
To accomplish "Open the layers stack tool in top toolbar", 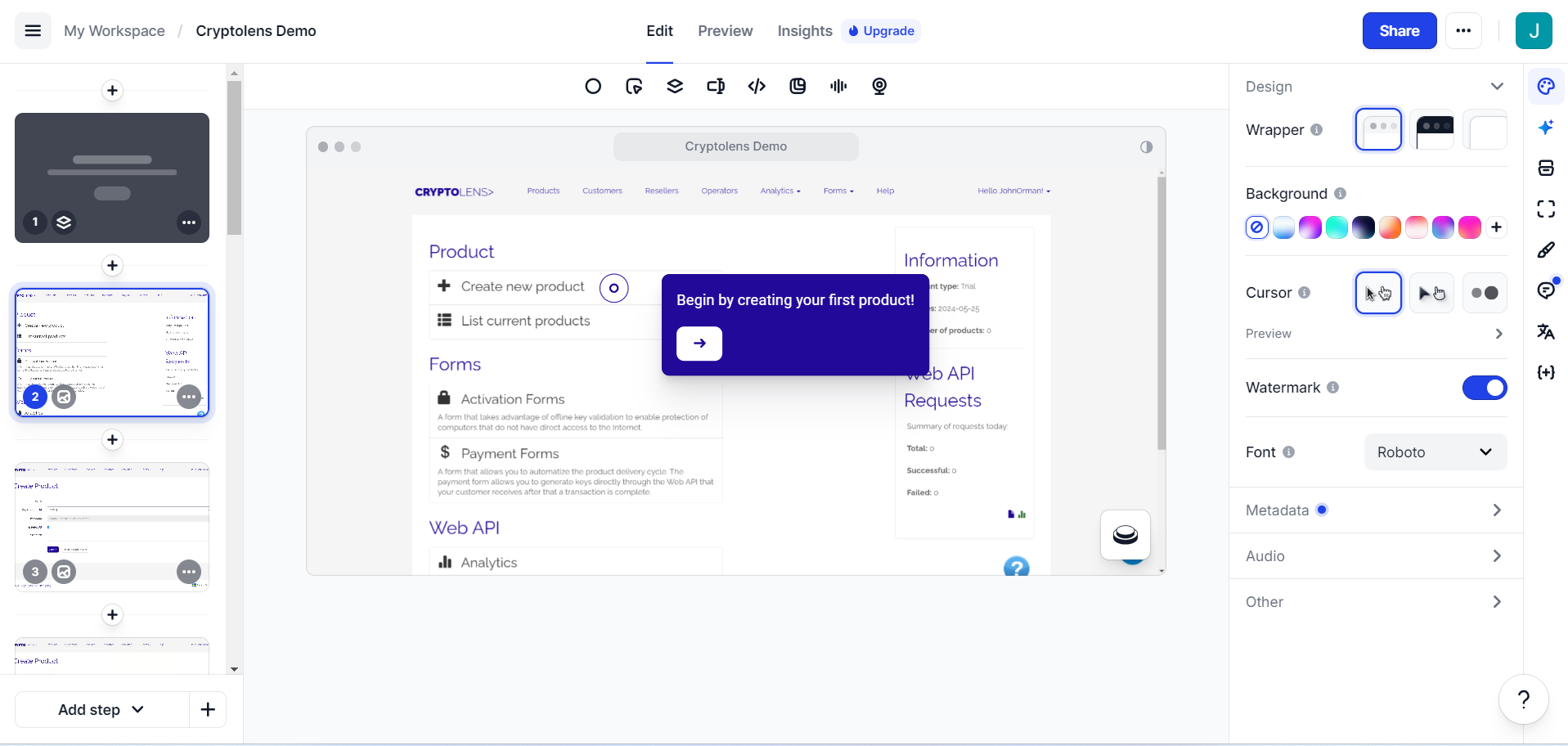I will (675, 87).
